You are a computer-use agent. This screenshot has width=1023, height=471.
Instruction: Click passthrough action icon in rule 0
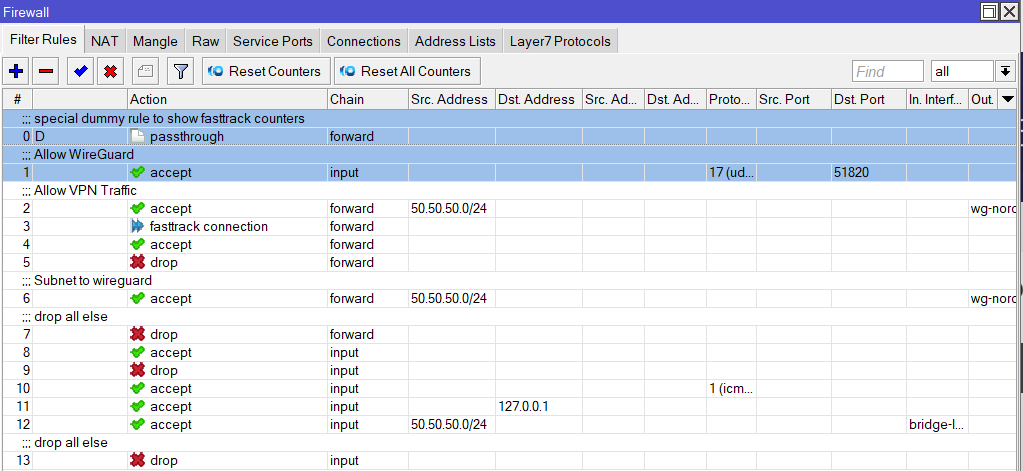[x=137, y=136]
